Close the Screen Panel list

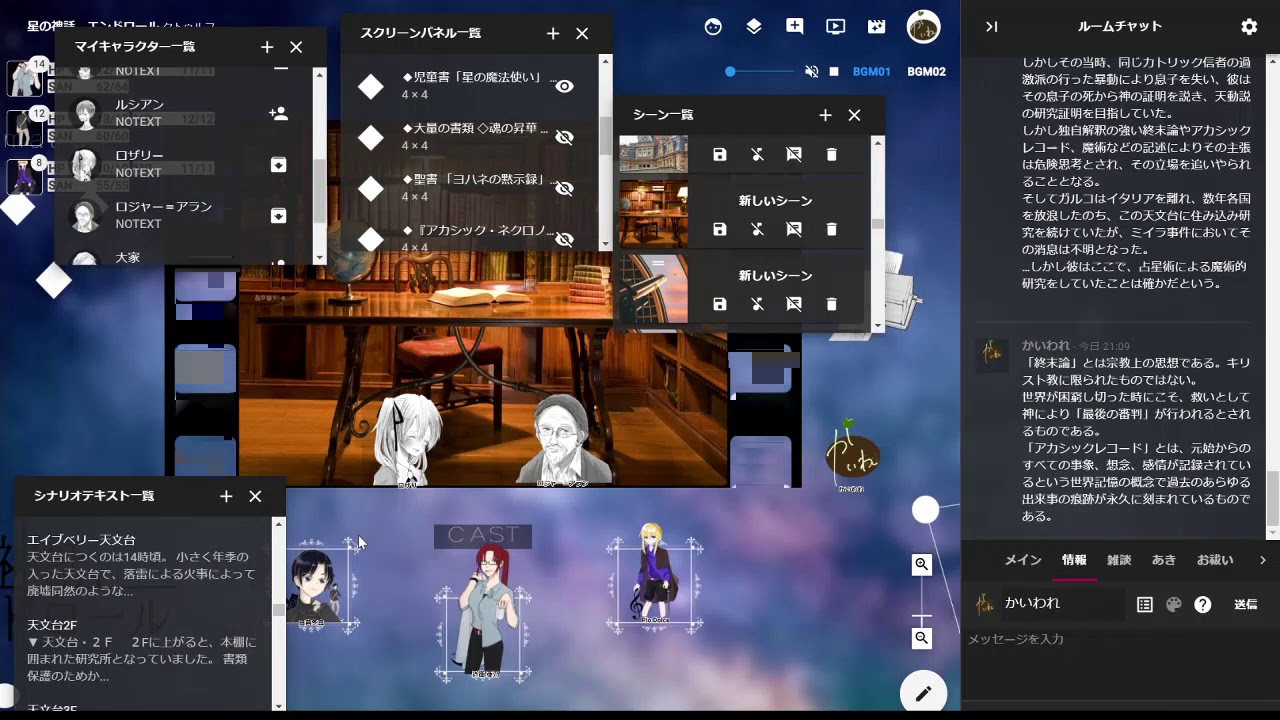582,34
